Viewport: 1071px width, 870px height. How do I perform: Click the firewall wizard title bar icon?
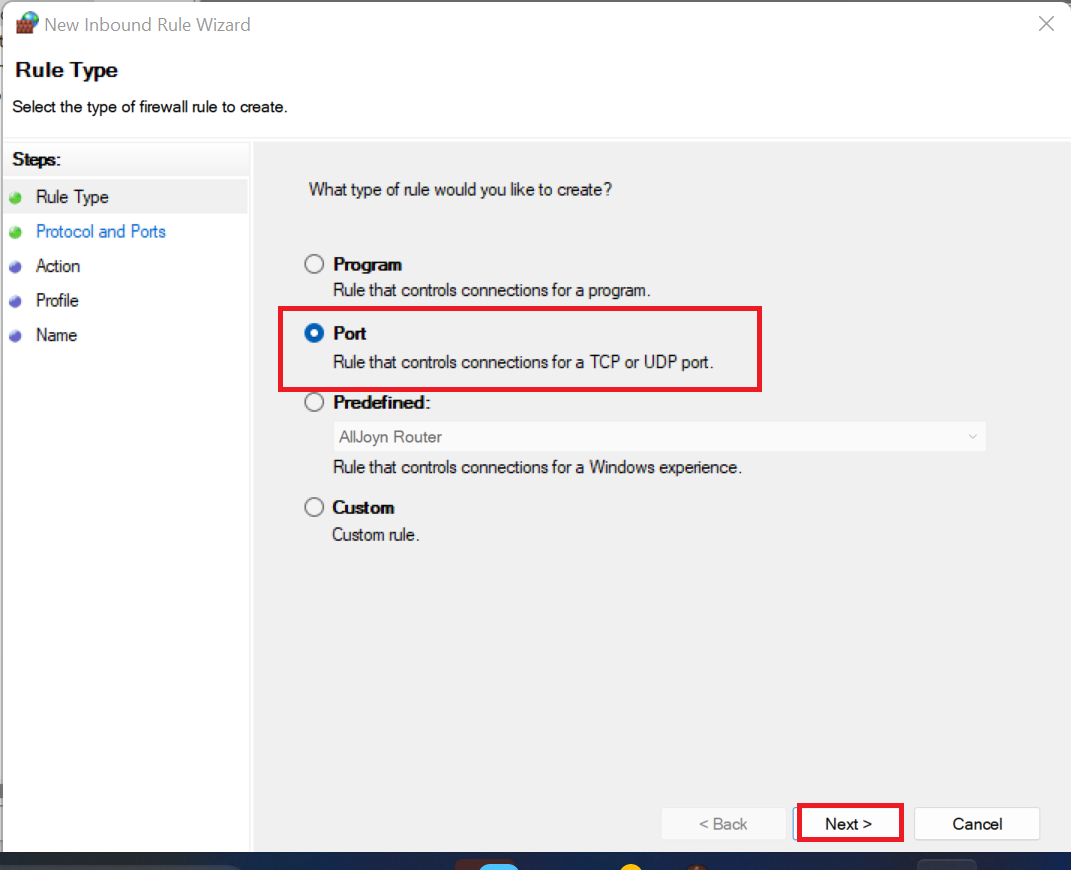[27, 23]
